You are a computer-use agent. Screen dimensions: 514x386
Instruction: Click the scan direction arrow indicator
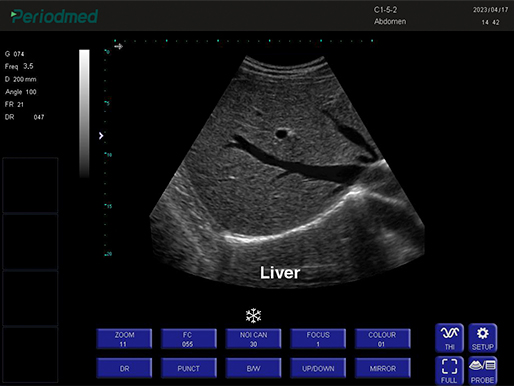tap(118, 46)
